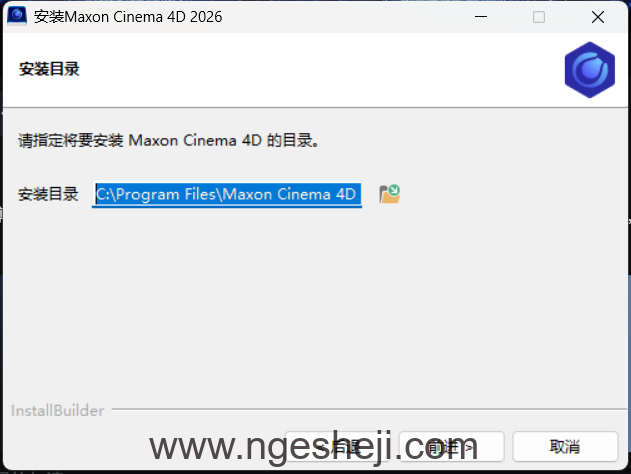Click the horizontal separator line beside InstallBuilder
Screen dimensions: 631x474
[x=369, y=410]
